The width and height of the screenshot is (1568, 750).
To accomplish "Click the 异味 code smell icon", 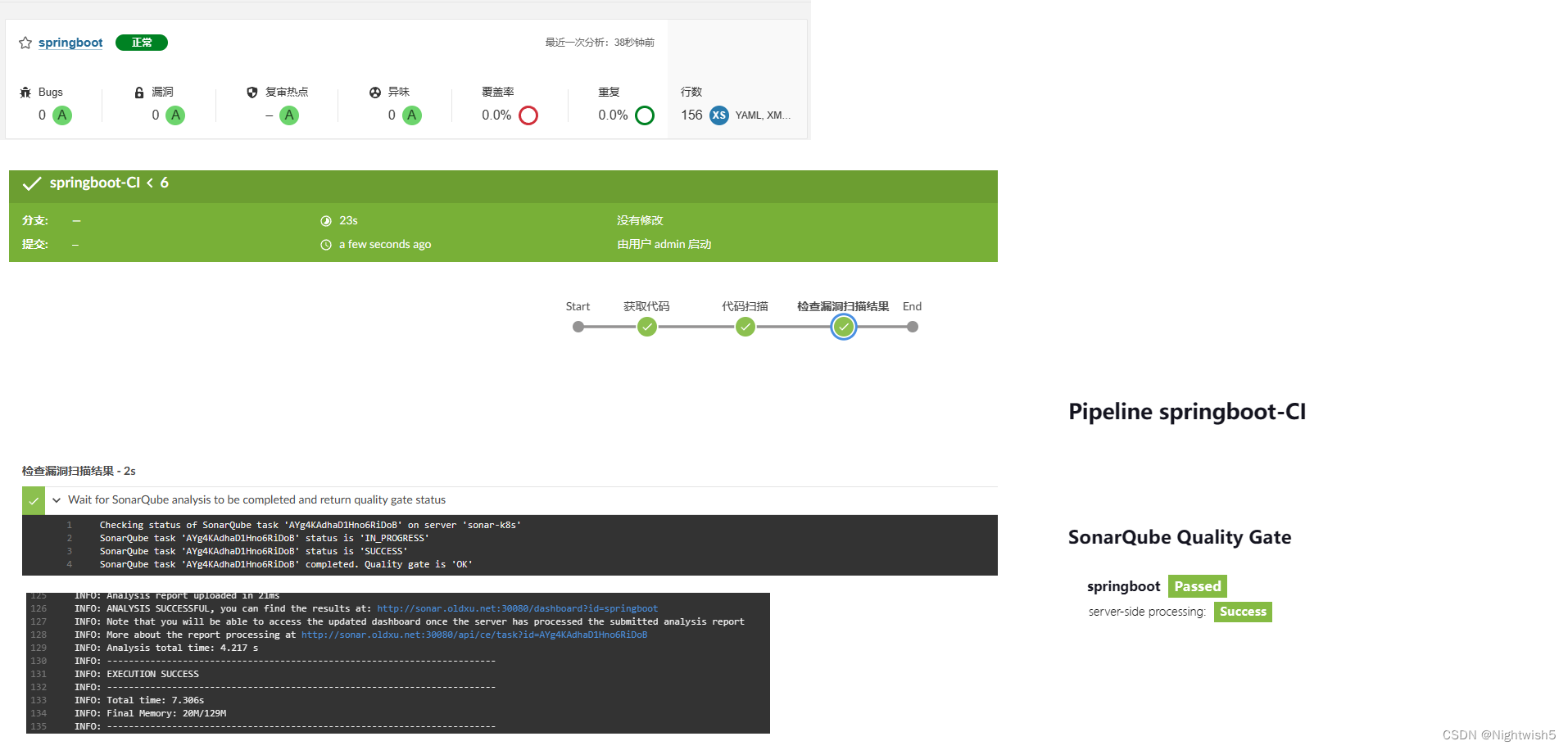I will [x=375, y=93].
